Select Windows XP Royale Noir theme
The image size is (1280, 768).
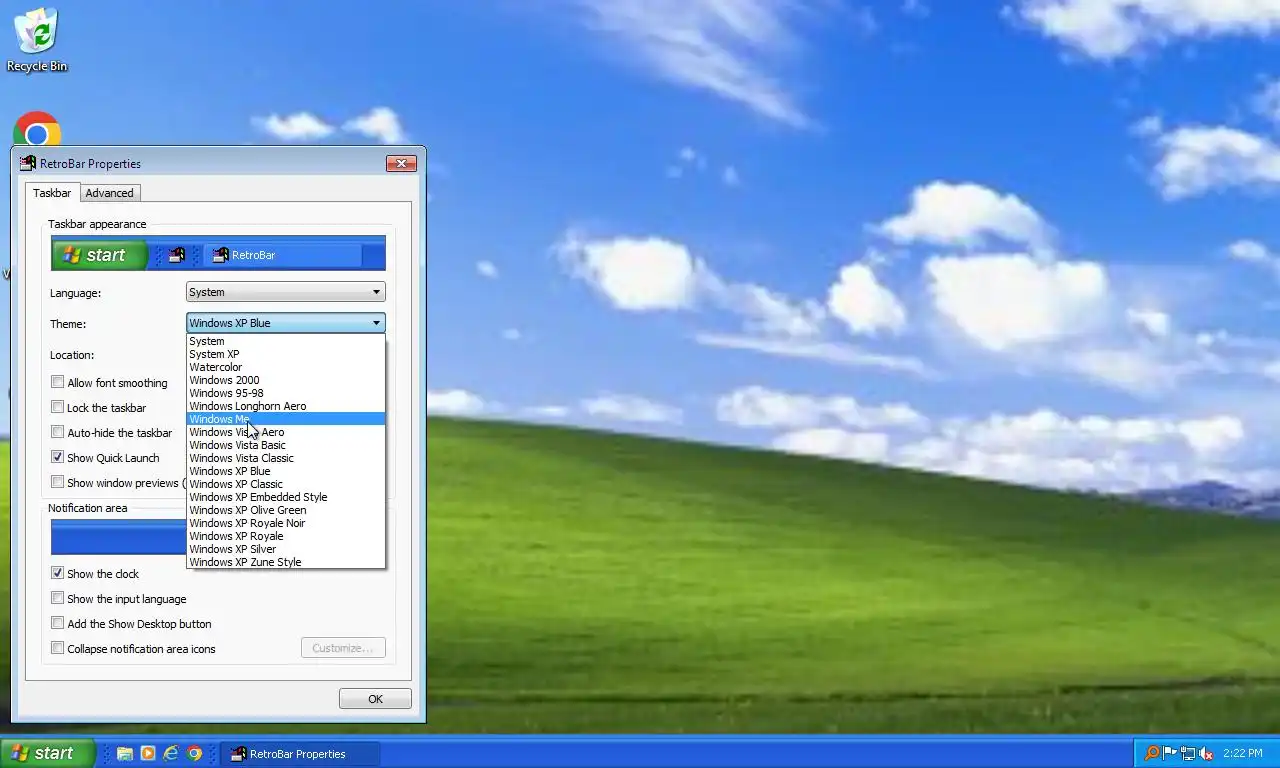[286, 523]
